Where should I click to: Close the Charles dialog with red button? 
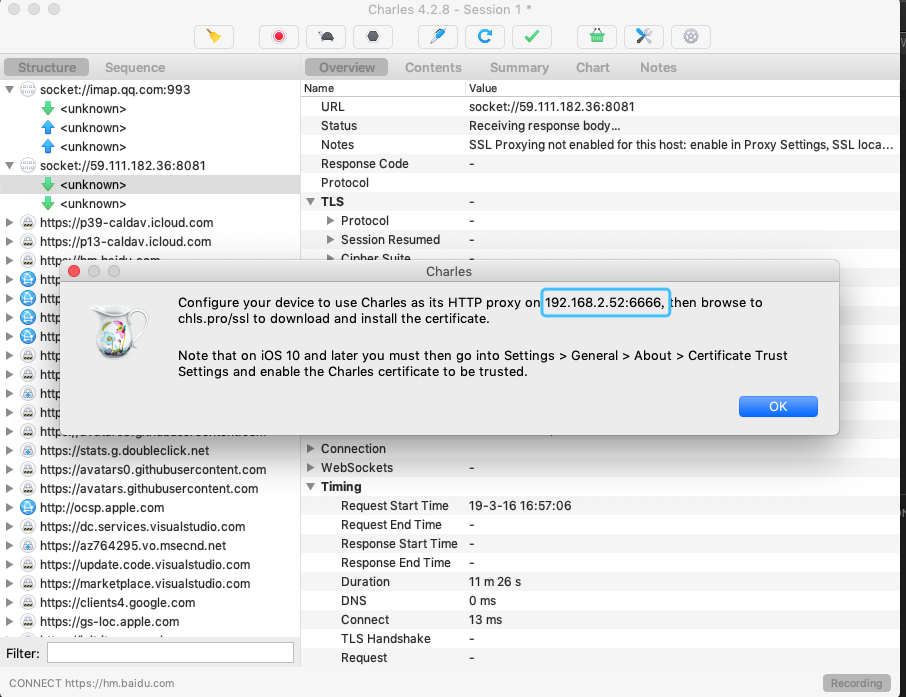(x=74, y=271)
